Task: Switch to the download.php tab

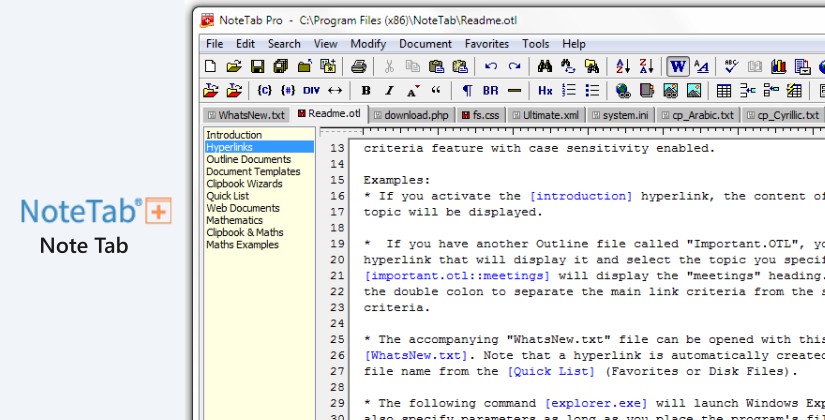Action: 411,115
